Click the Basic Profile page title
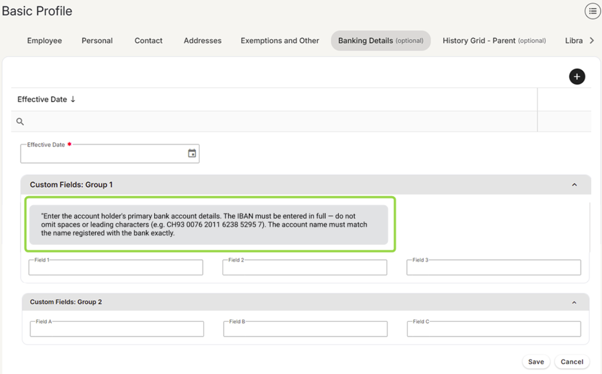This screenshot has height=374, width=602. [x=37, y=11]
